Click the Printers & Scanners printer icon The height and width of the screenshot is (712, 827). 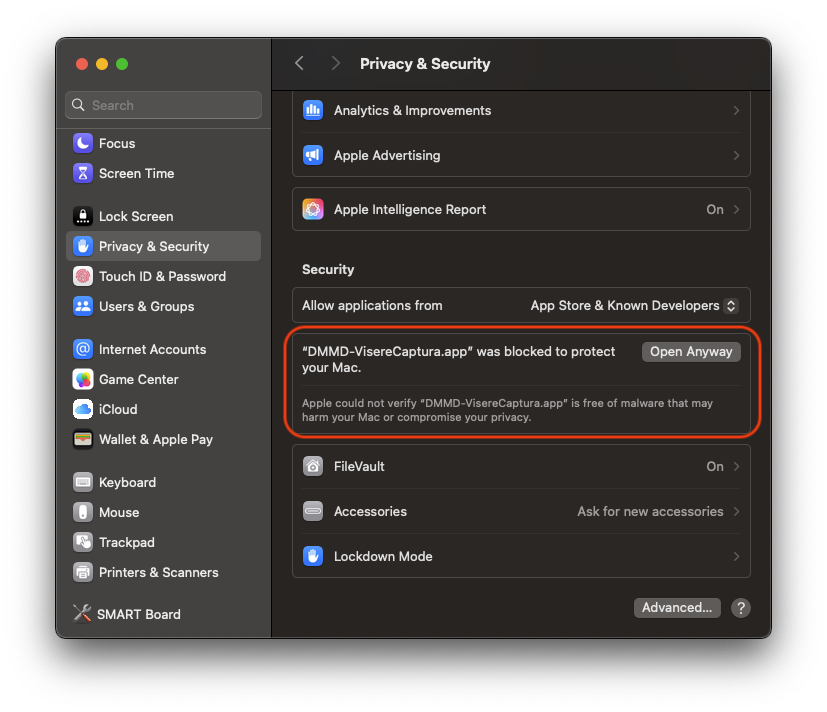(x=83, y=572)
